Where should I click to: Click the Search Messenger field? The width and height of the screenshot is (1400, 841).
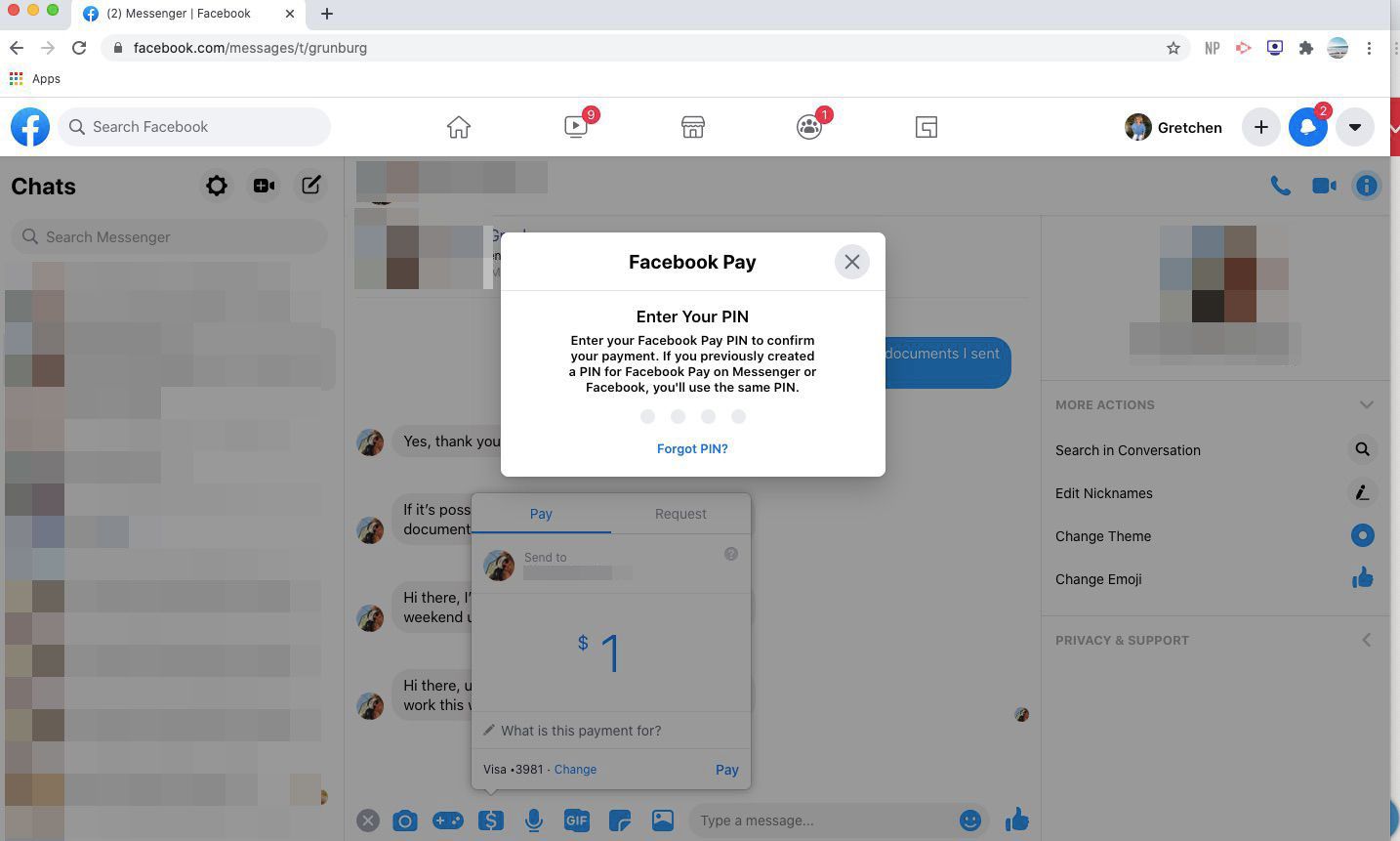coord(170,236)
